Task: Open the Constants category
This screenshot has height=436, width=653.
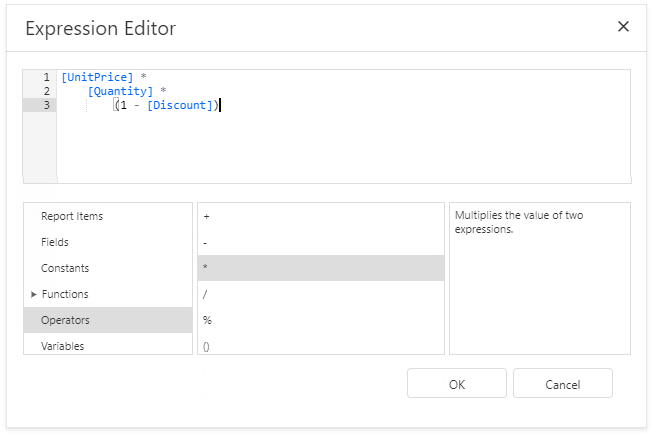Action: (x=65, y=268)
